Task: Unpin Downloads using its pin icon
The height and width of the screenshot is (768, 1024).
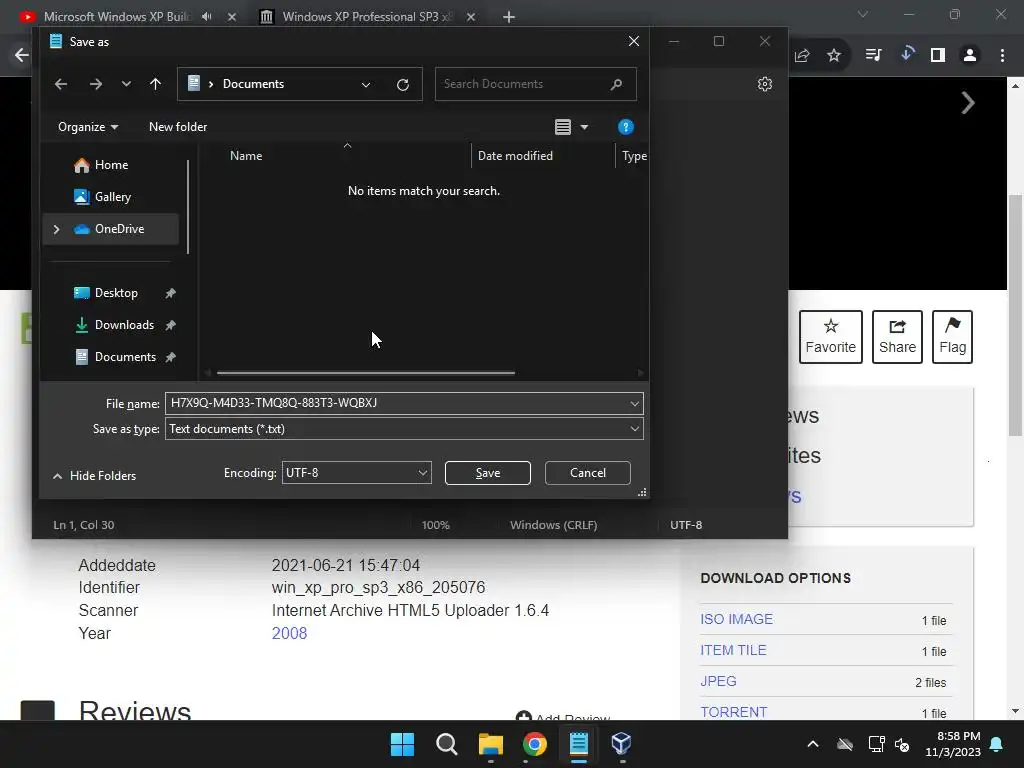Action: pyautogui.click(x=170, y=325)
